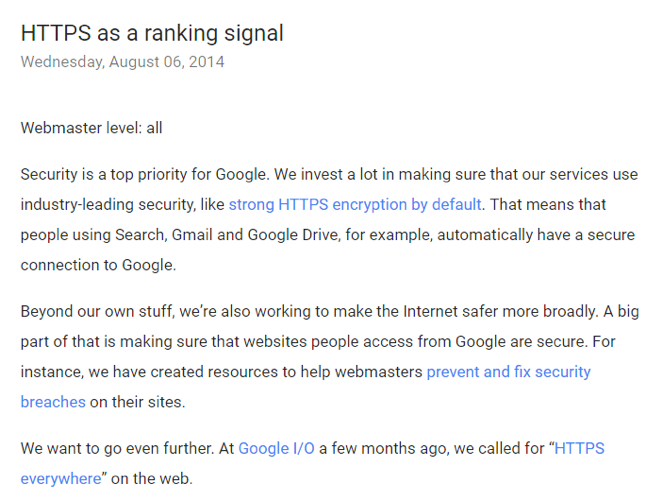Screen dimensions: 663x502
Task: Click the blue "everywhere" link word
Action: coord(61,479)
